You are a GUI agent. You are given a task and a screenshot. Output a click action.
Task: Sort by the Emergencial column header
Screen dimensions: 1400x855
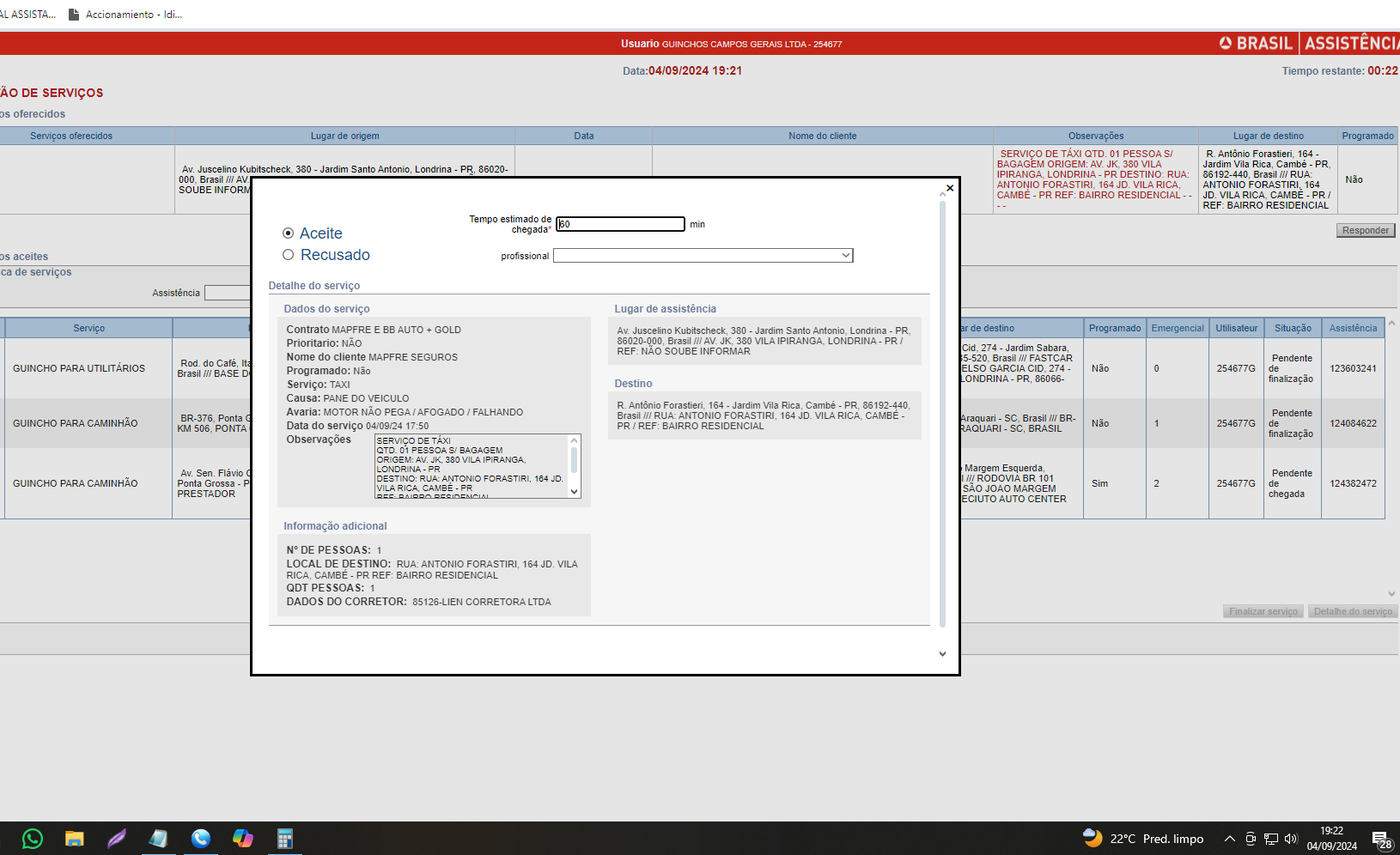[x=1177, y=328]
